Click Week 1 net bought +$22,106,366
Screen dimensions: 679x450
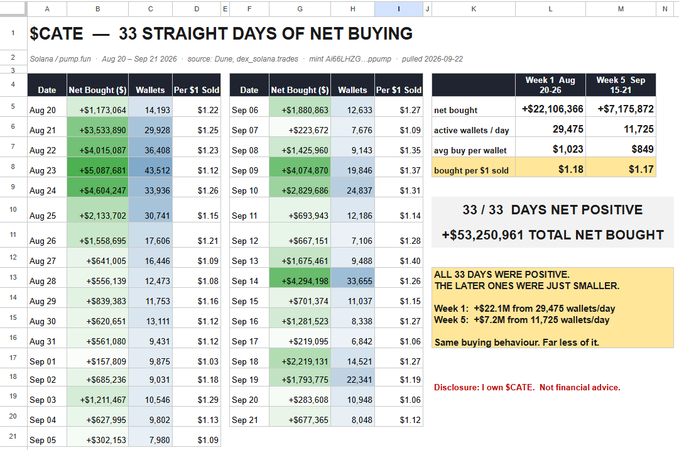click(x=550, y=107)
